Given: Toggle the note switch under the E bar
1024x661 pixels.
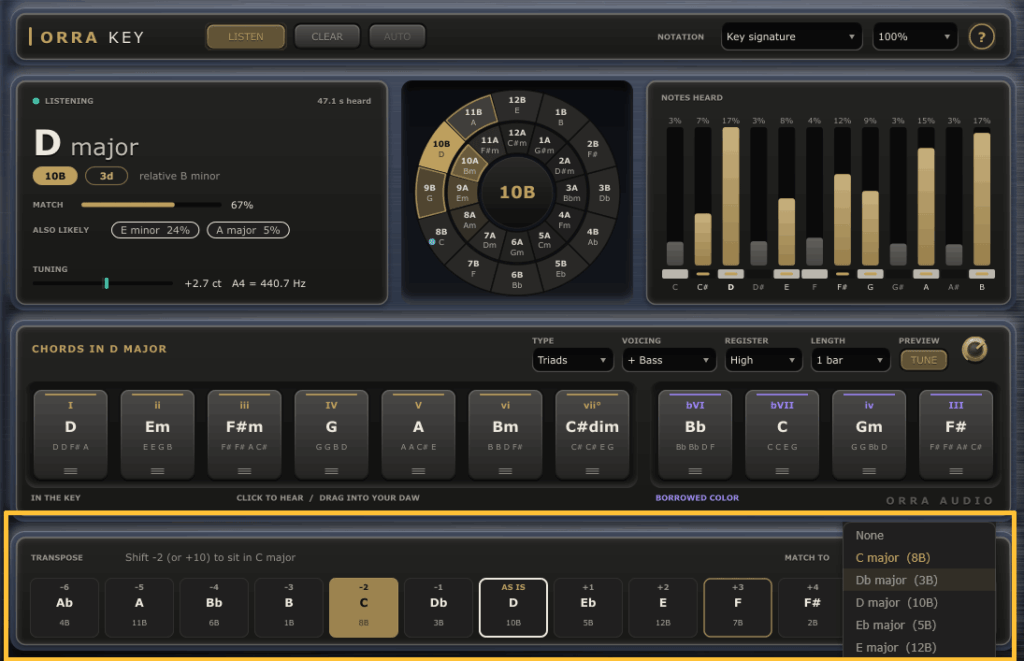Looking at the screenshot, I should (x=786, y=274).
